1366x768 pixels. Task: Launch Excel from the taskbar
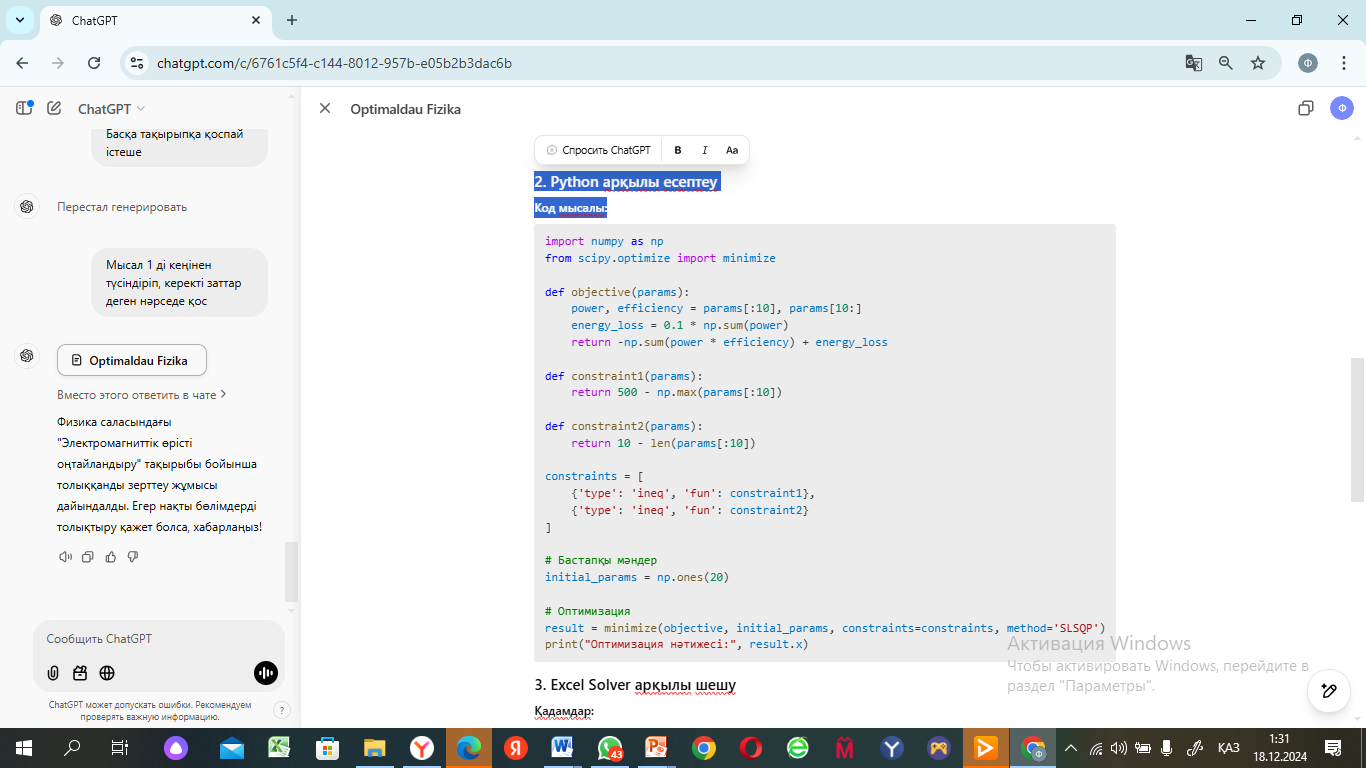point(278,748)
